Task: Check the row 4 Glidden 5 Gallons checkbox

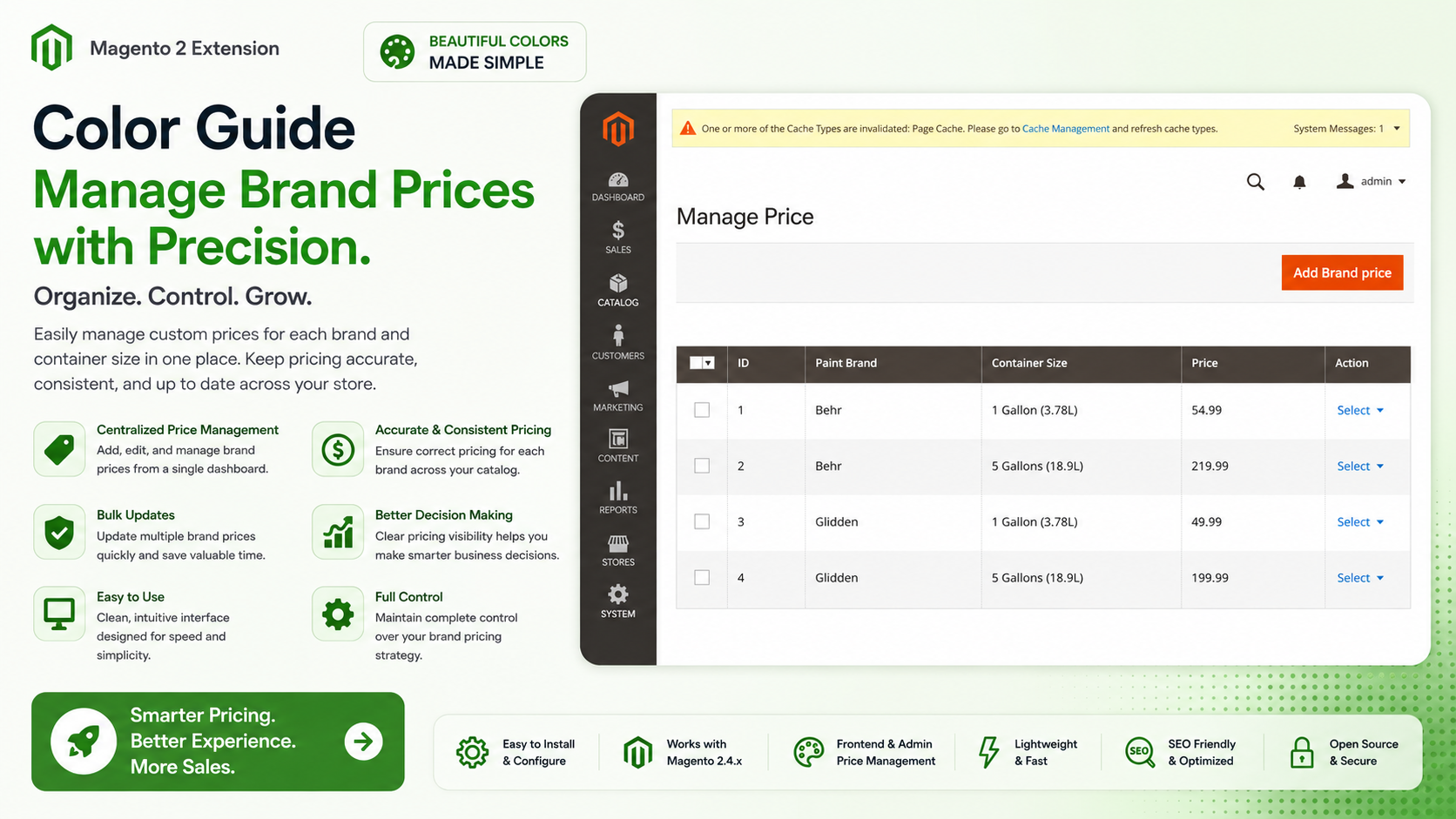Action: coord(702,577)
